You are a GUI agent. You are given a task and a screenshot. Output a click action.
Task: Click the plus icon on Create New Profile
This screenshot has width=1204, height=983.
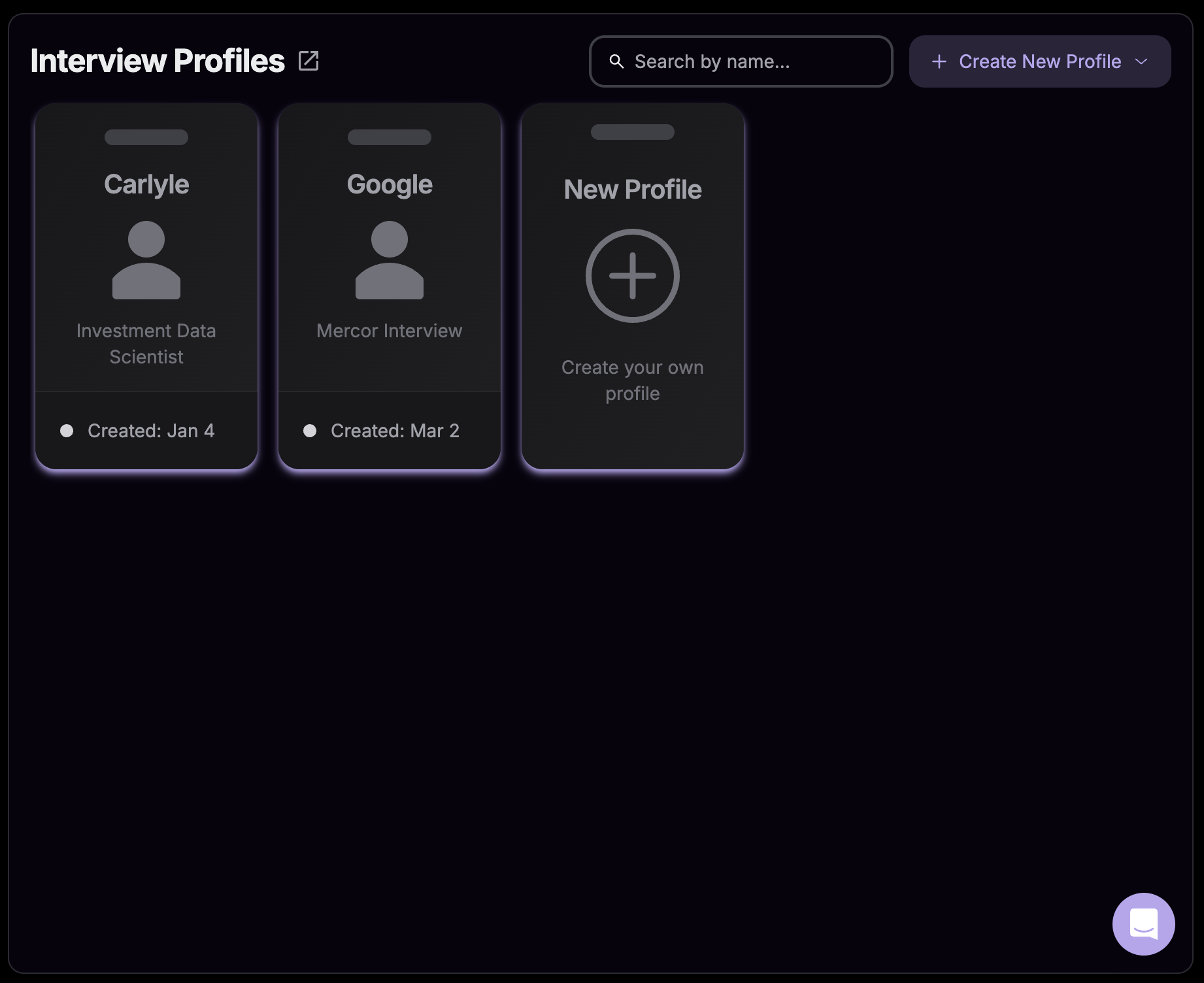pyautogui.click(x=939, y=61)
